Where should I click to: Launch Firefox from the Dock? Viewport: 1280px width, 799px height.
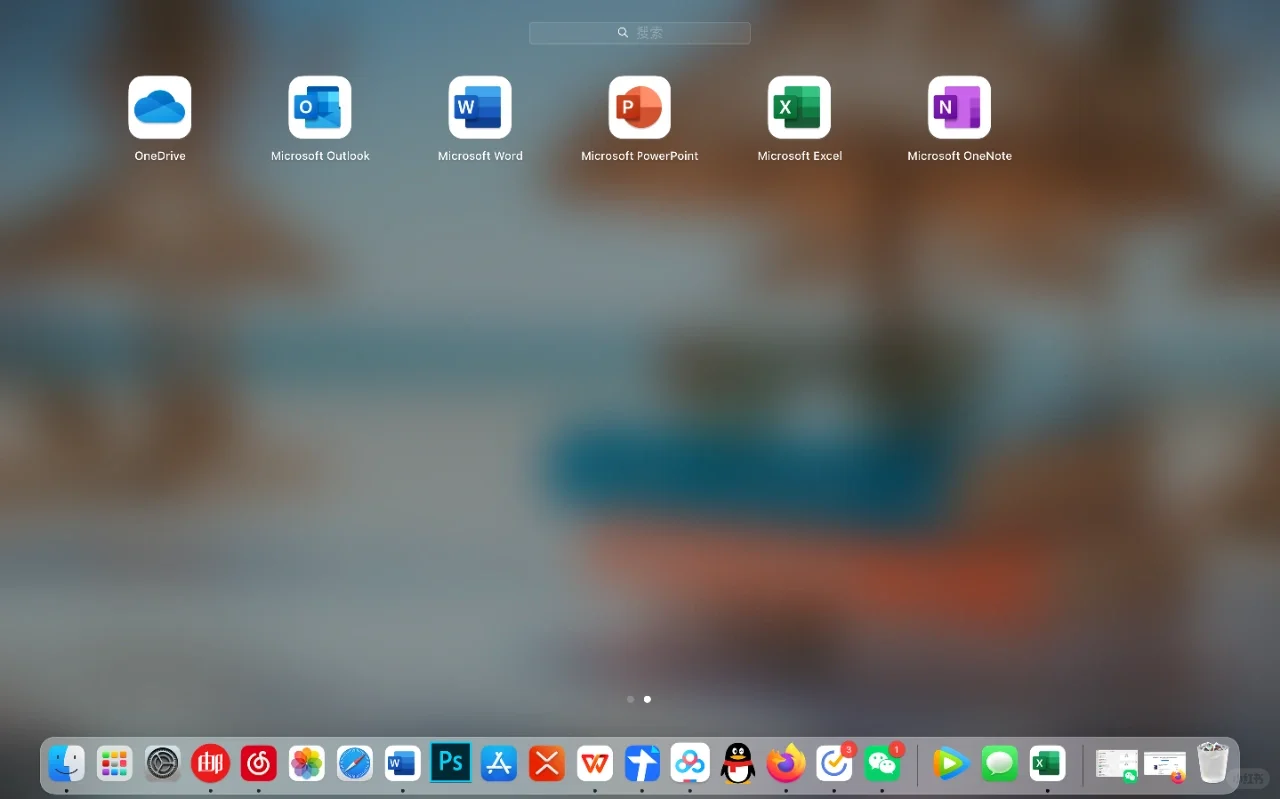[x=786, y=763]
